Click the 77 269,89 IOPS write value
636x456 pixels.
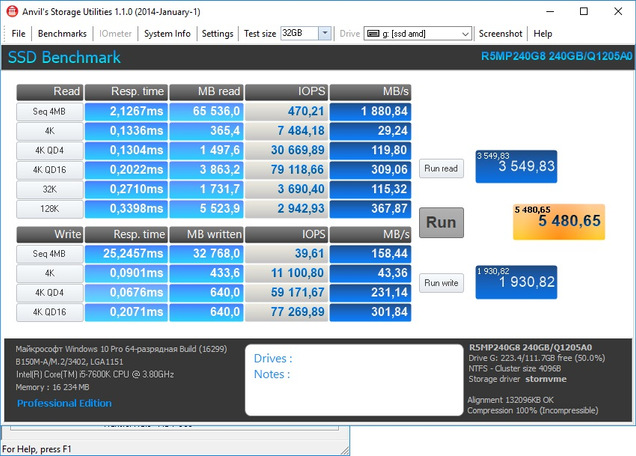click(x=286, y=312)
